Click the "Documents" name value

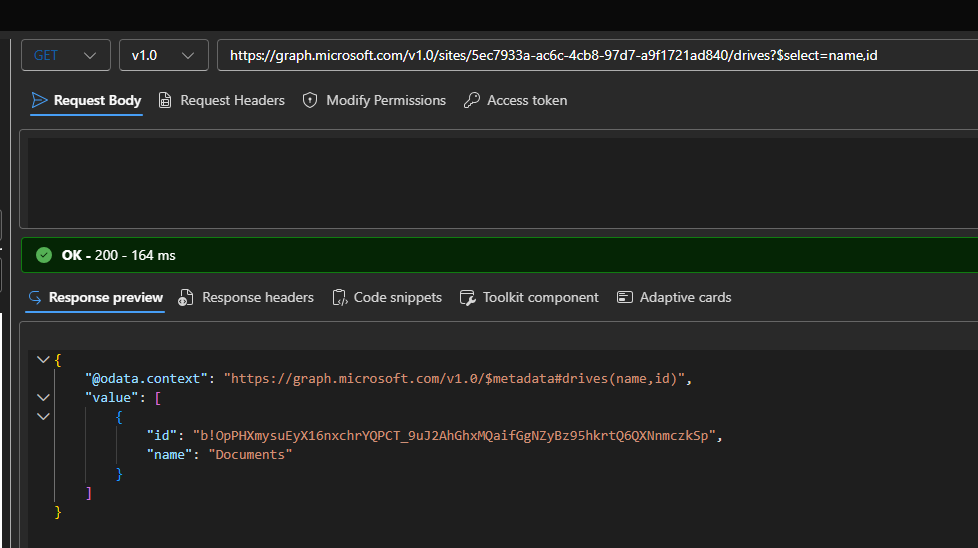(250, 455)
